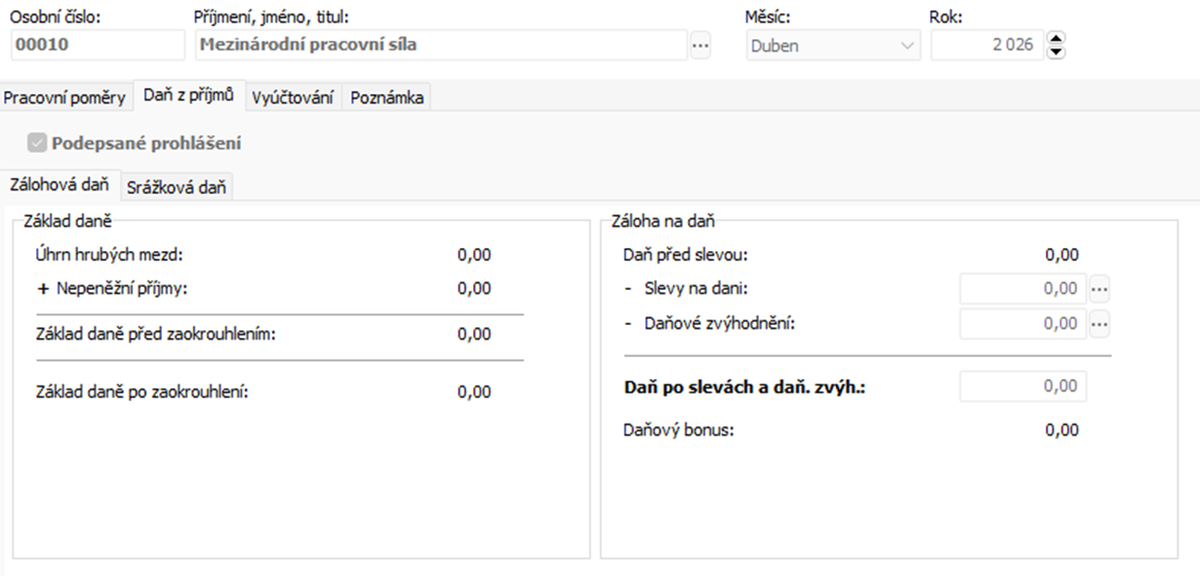The height and width of the screenshot is (576, 1200).
Task: Focus the Příjmení, jméno, titul field
Action: click(438, 45)
